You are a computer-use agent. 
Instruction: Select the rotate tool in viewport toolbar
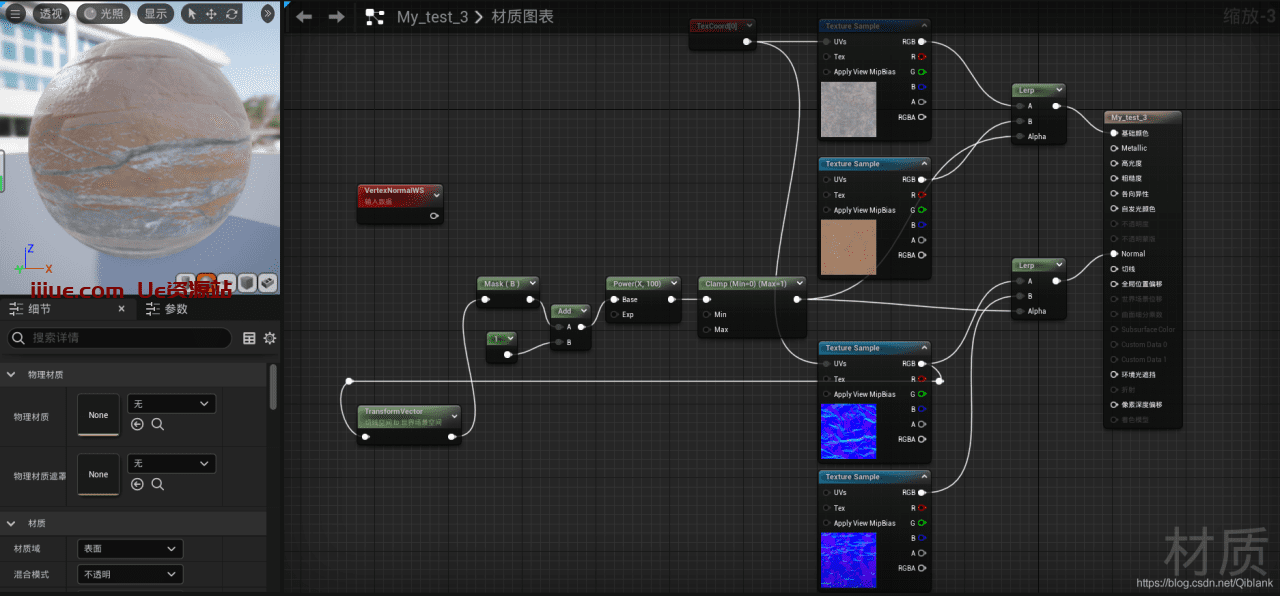[x=232, y=14]
